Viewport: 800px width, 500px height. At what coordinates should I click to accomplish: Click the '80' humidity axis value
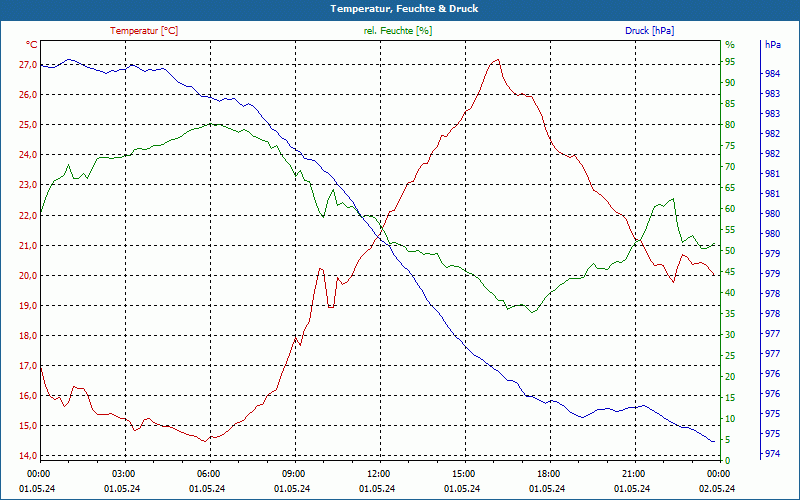730,125
